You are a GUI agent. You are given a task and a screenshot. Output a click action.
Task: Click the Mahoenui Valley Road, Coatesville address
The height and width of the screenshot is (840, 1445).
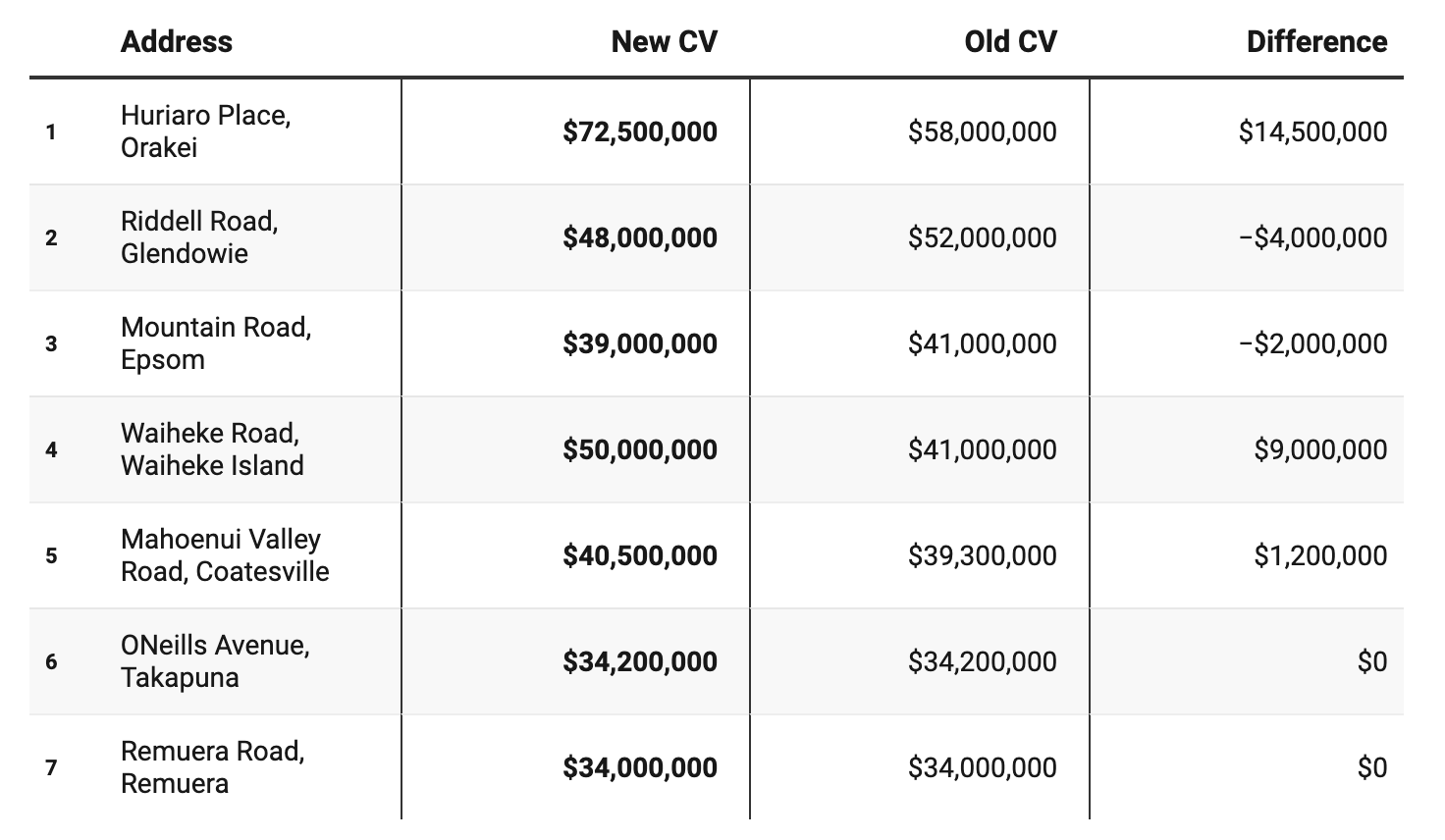pos(225,555)
